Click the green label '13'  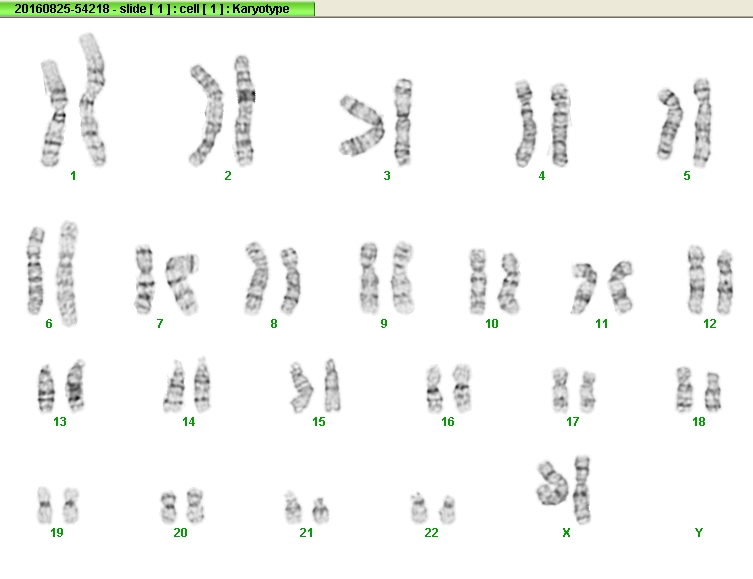click(x=60, y=422)
